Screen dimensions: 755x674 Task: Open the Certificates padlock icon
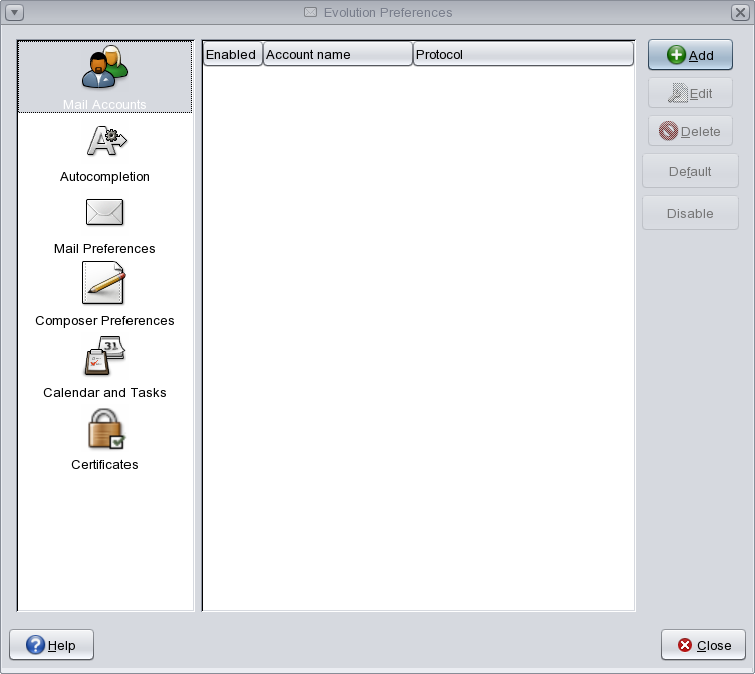pyautogui.click(x=106, y=428)
